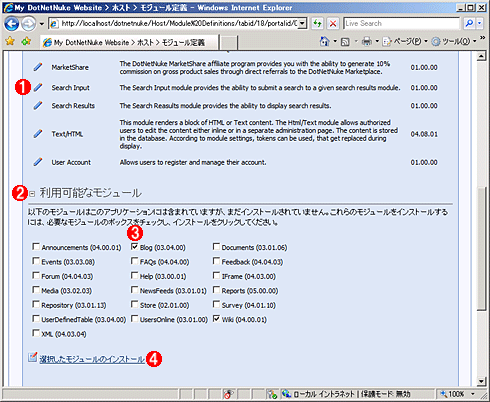Click the local intranet zone icon

[286, 394]
